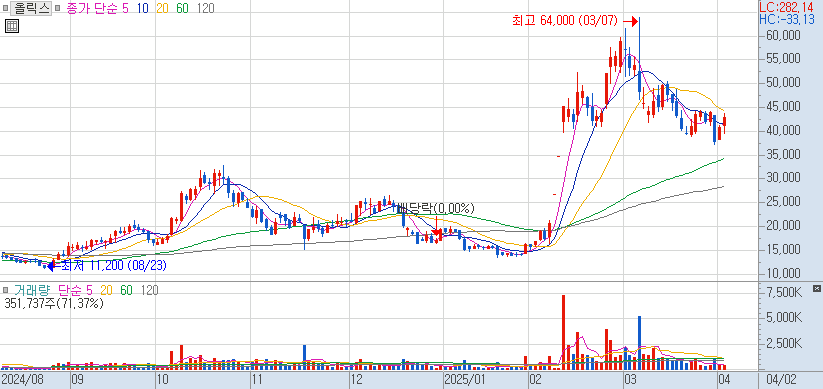Click the 거래량 indicator label
The width and height of the screenshot is (823, 389).
pos(32,290)
